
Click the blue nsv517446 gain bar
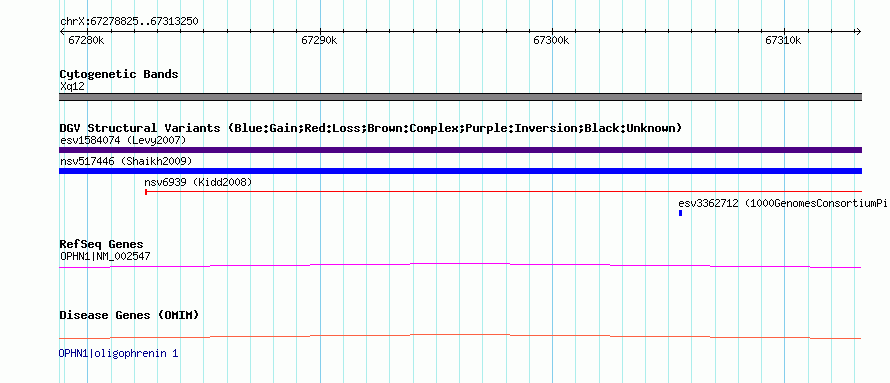pos(460,171)
